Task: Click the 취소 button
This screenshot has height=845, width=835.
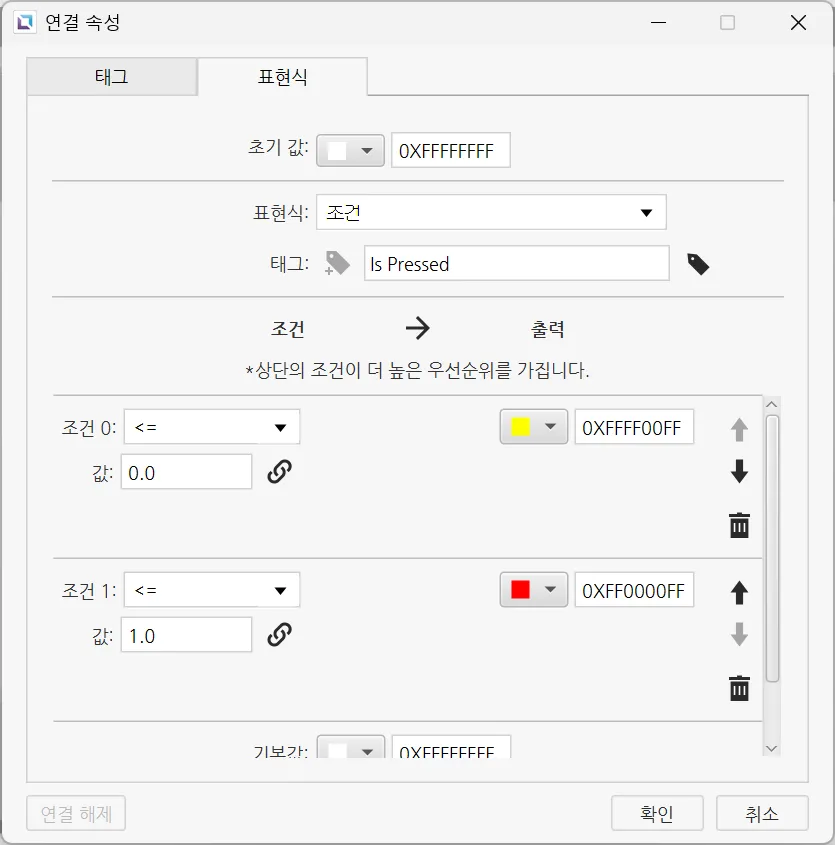Action: click(762, 814)
